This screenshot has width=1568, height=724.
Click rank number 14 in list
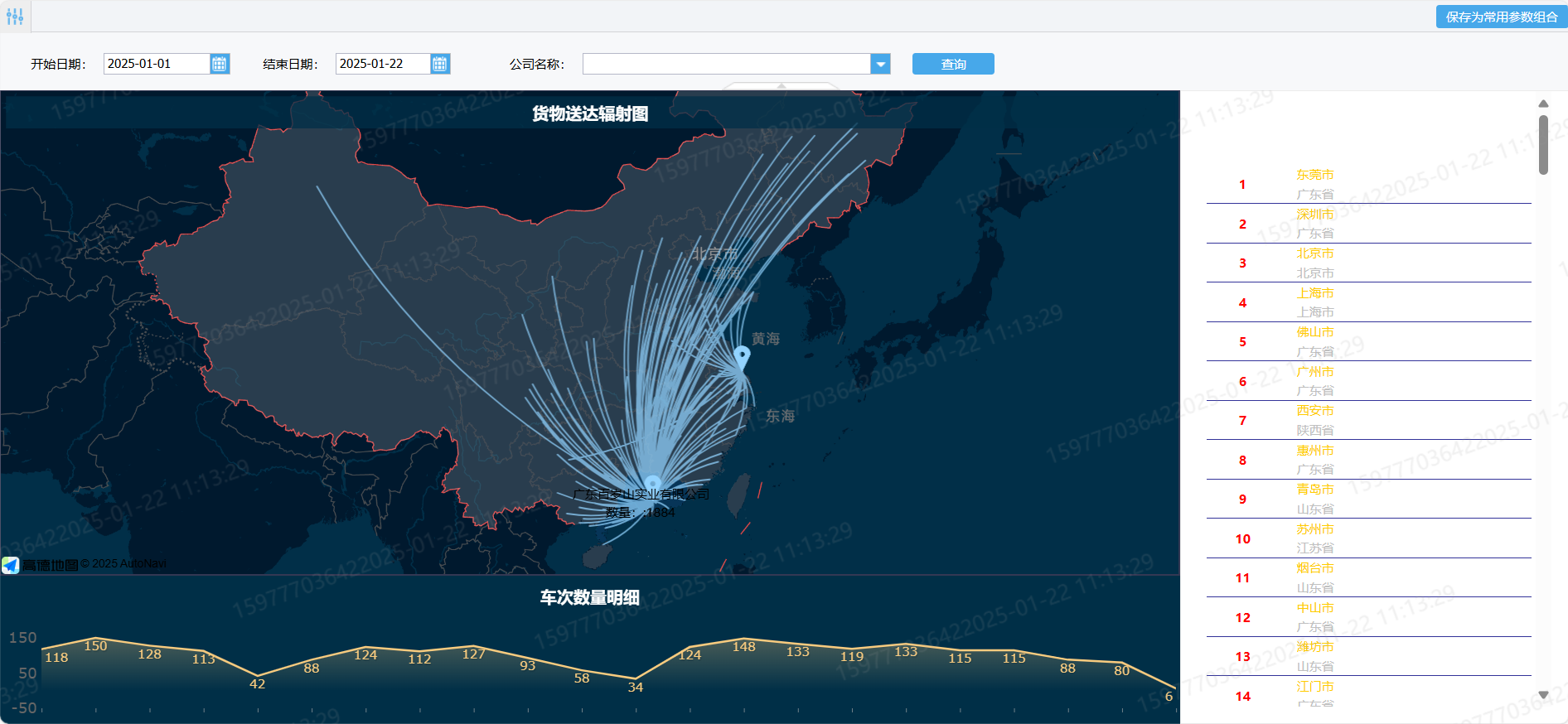[1242, 697]
